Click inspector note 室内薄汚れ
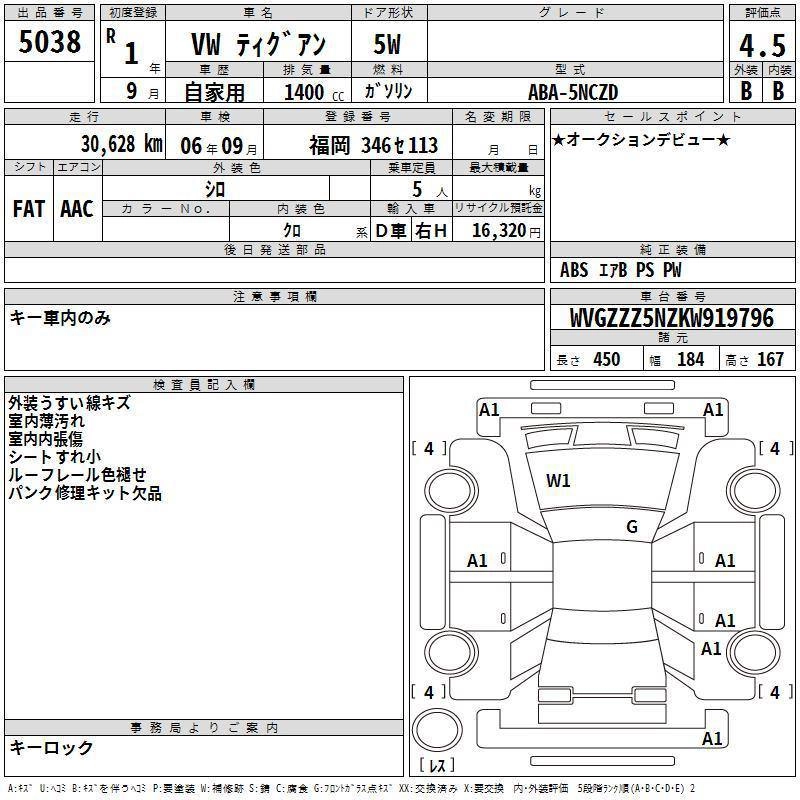 point(46,421)
